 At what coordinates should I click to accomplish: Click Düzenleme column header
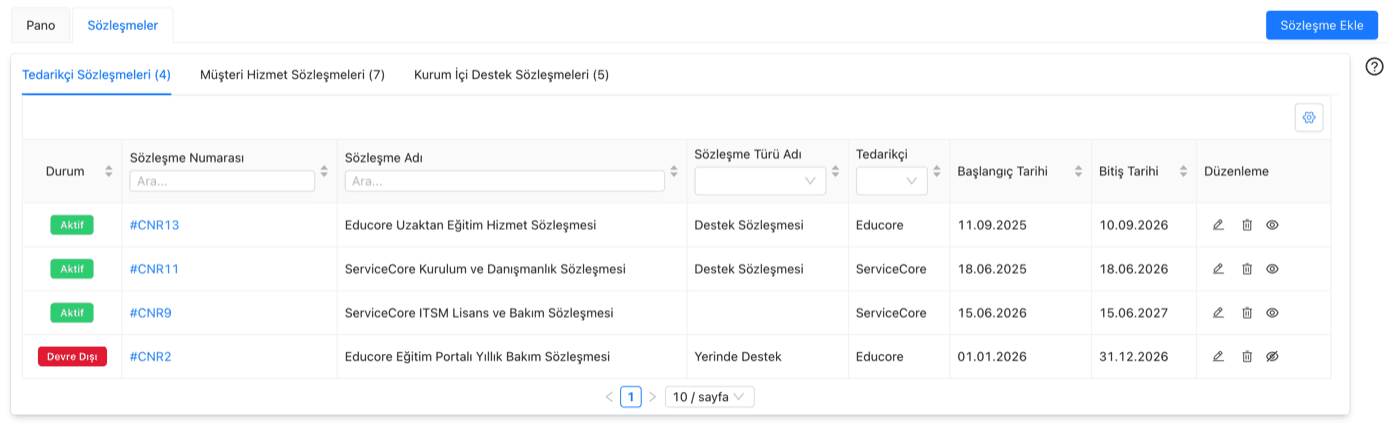coord(1237,171)
